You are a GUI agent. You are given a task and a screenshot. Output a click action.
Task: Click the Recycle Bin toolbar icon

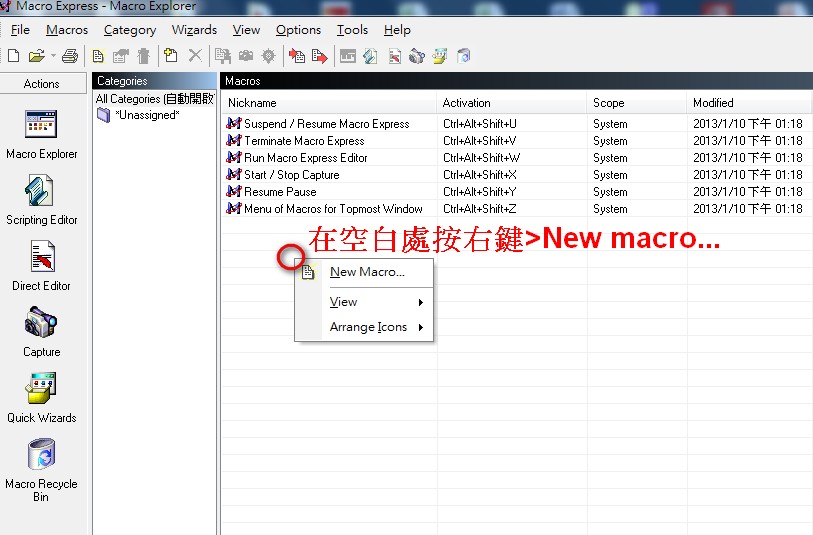pyautogui.click(x=464, y=55)
